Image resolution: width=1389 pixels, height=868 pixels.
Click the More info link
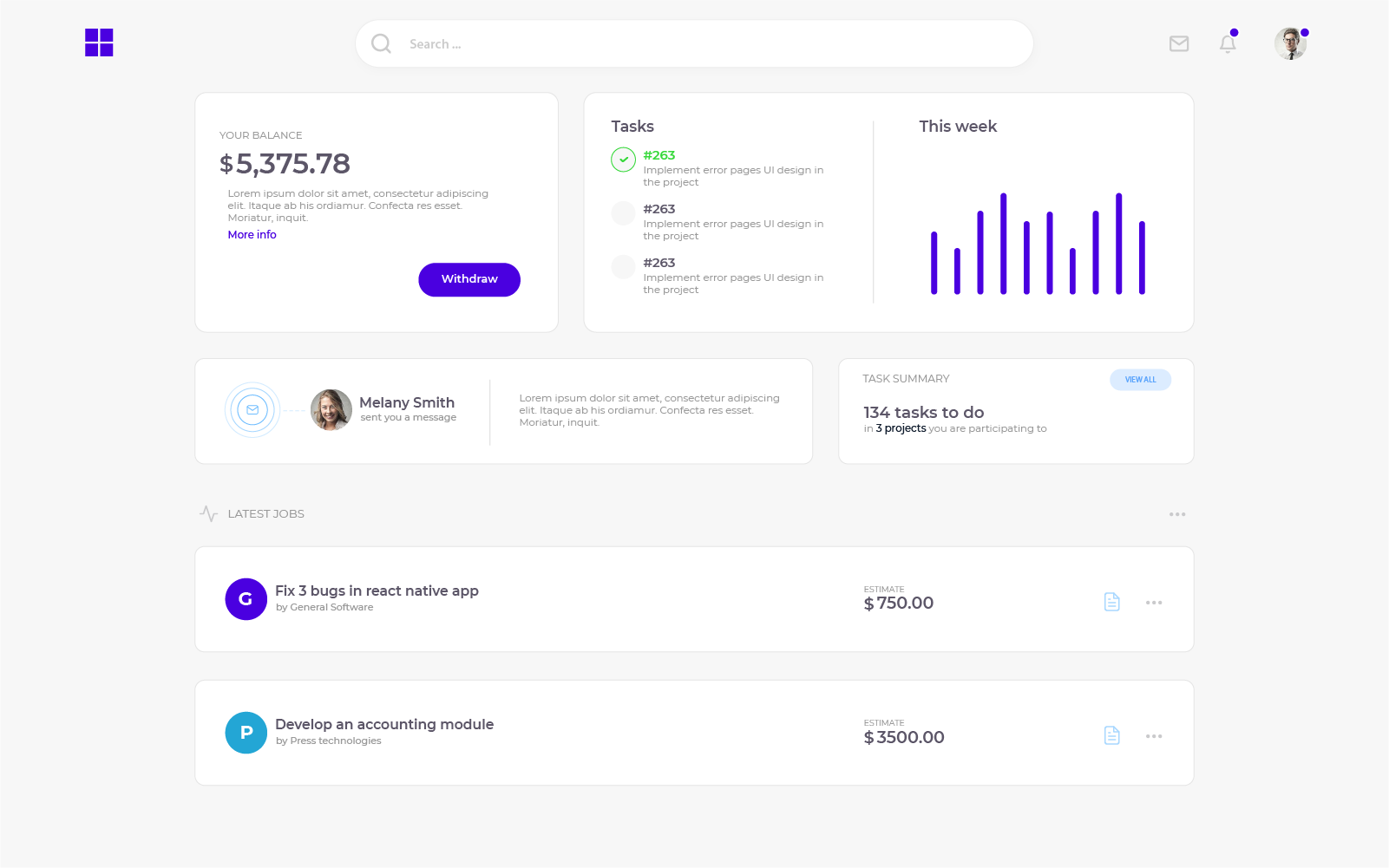252,235
